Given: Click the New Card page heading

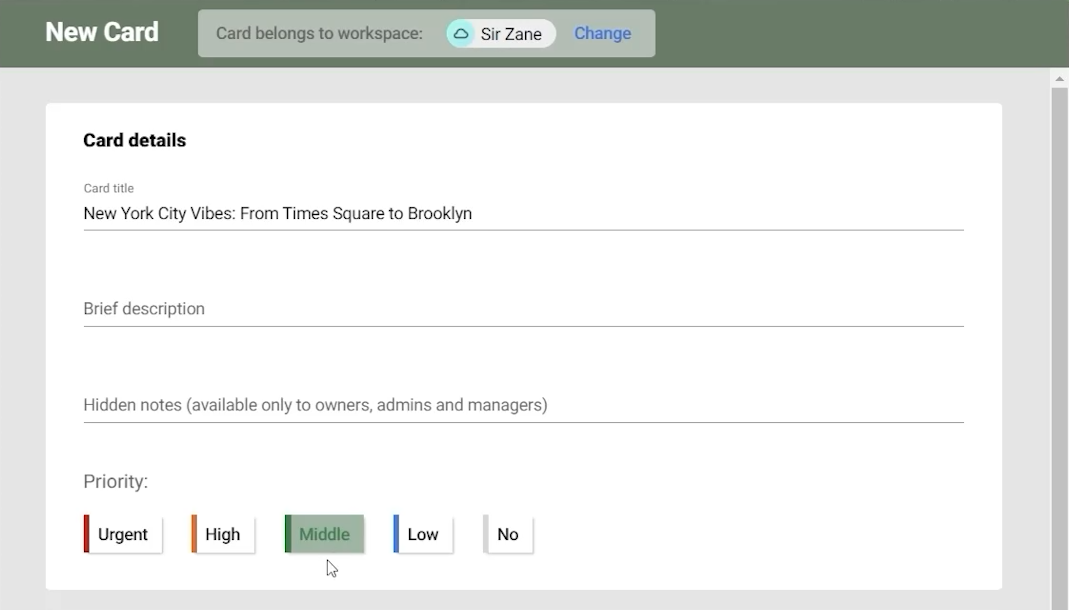Looking at the screenshot, I should (102, 32).
